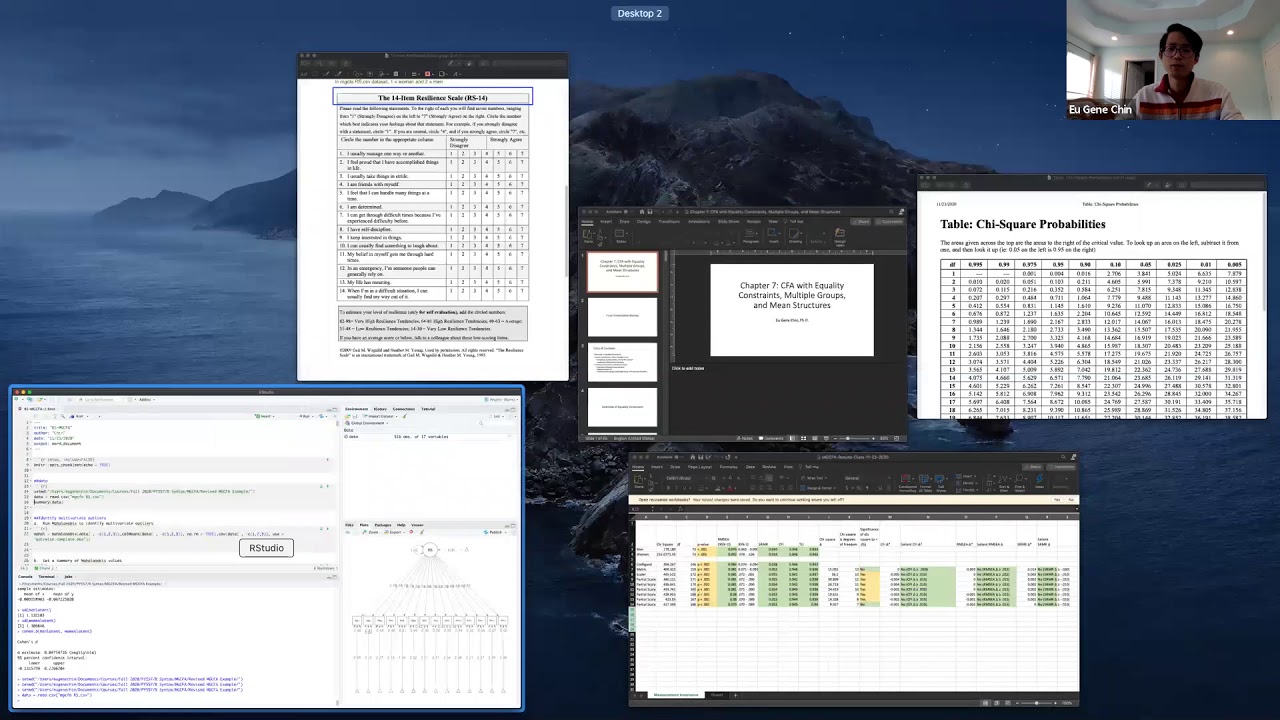Open the Slide Show tab in PowerPoint

coord(728,221)
